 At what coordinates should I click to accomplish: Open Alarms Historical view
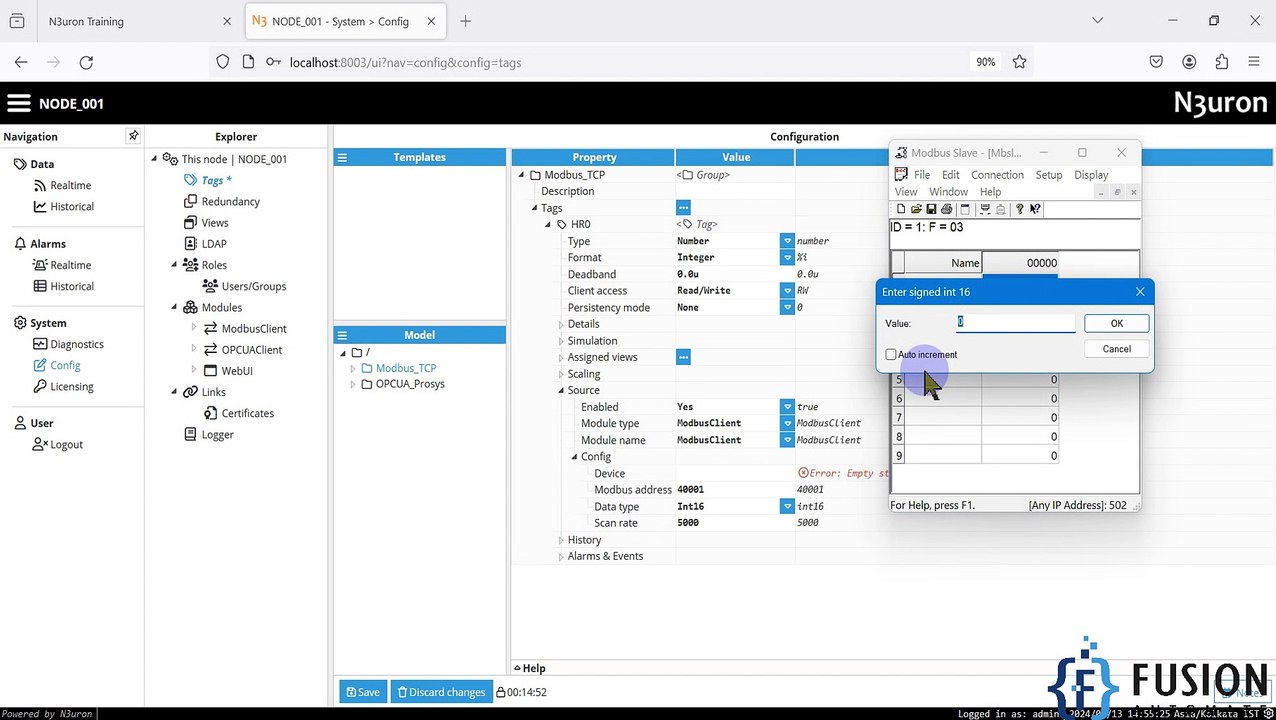tap(72, 286)
